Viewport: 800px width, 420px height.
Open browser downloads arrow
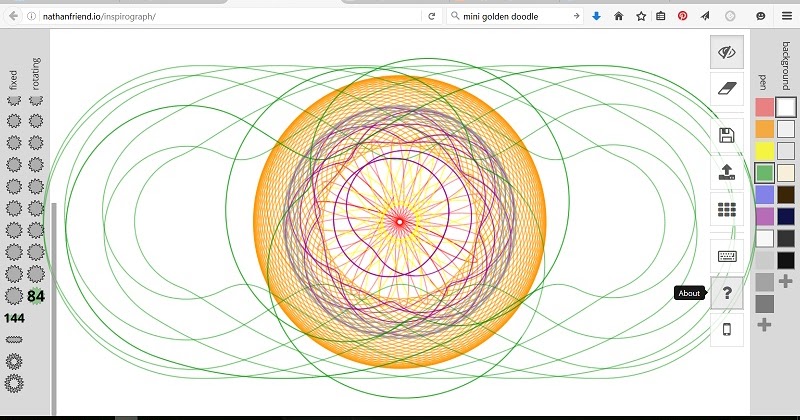point(596,16)
